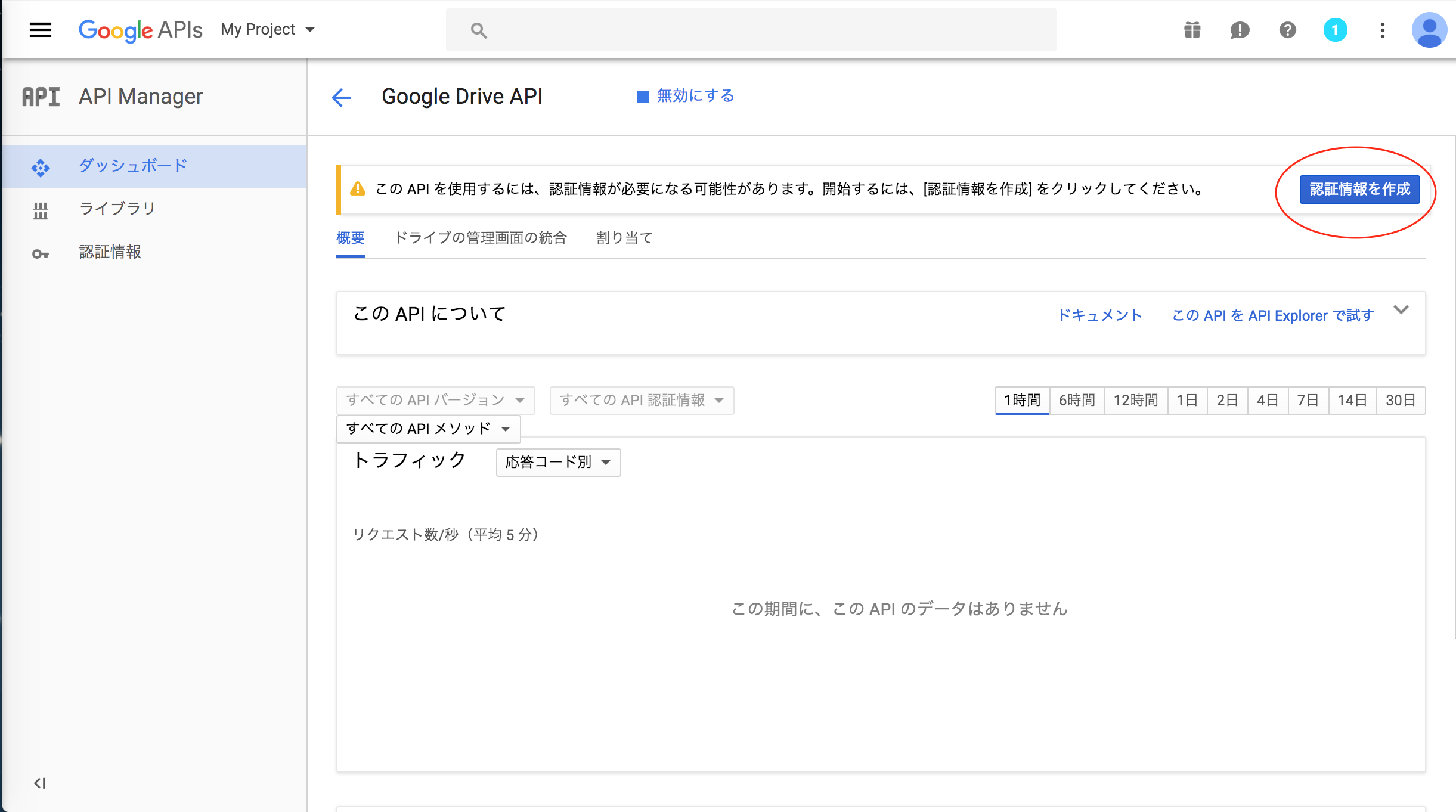
Task: Click the notifications bell icon
Action: [x=1240, y=30]
